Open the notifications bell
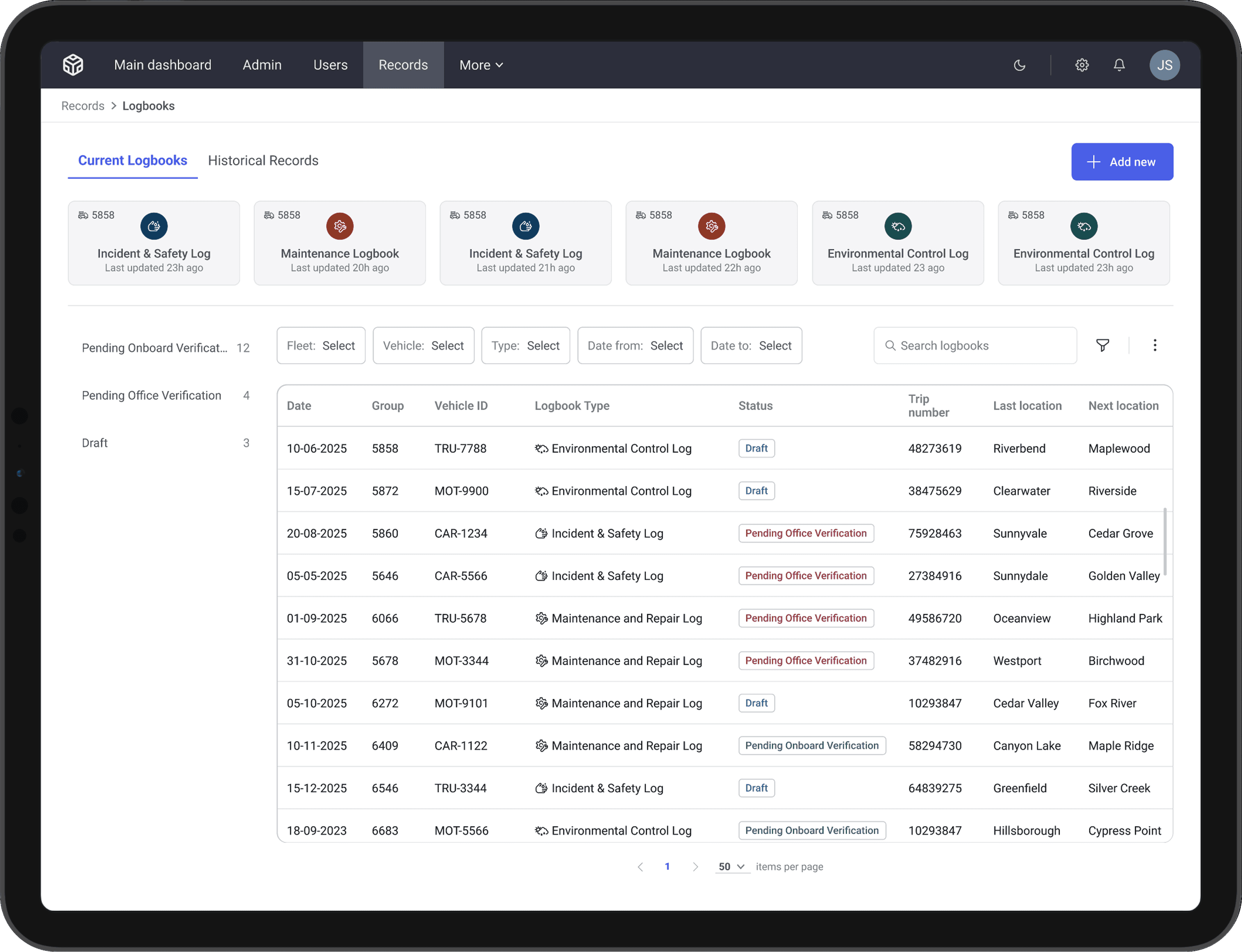1242x952 pixels. coord(1119,64)
